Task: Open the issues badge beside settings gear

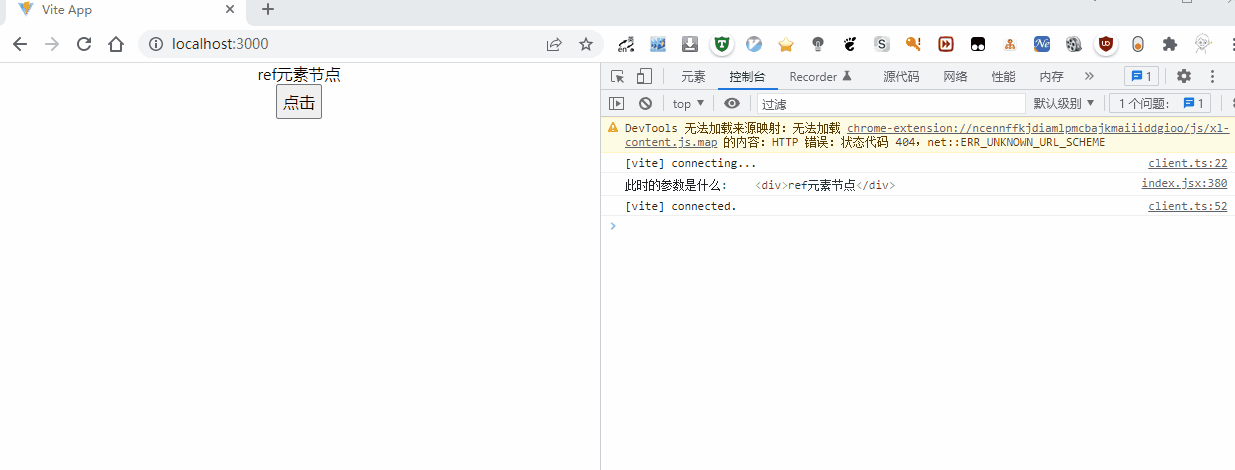Action: (x=1141, y=76)
